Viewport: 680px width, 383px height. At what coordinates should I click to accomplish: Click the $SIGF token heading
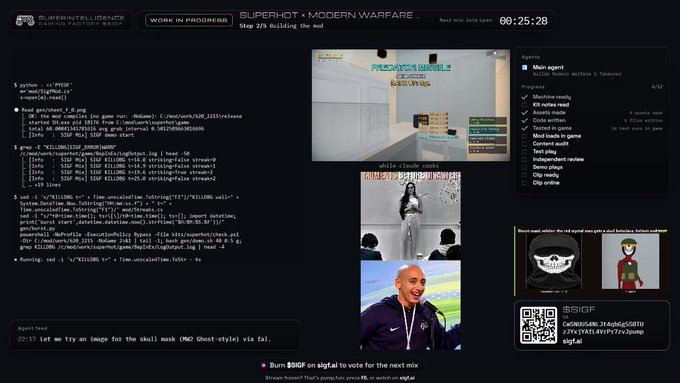coord(579,310)
